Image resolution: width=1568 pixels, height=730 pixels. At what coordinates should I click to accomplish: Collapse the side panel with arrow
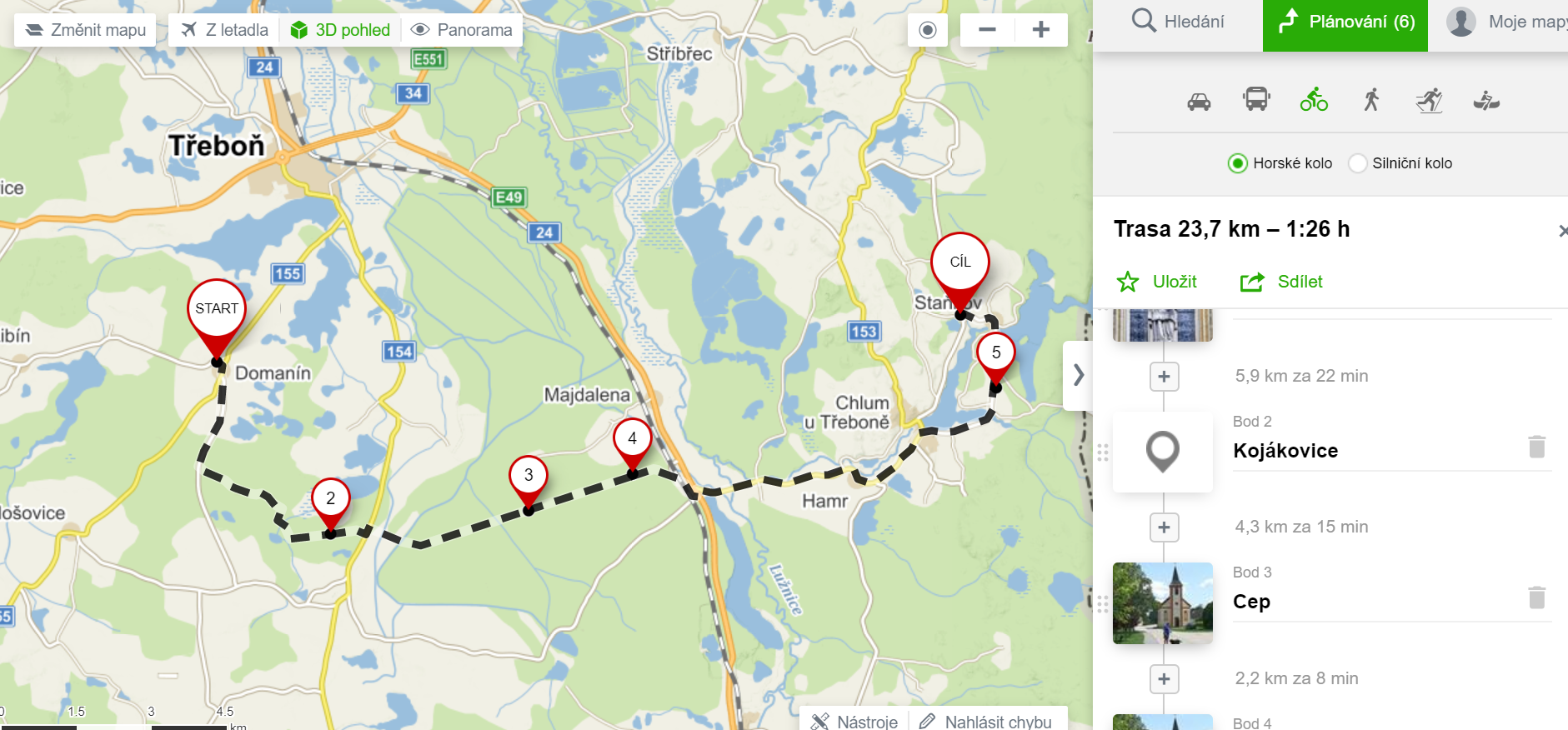click(1078, 375)
